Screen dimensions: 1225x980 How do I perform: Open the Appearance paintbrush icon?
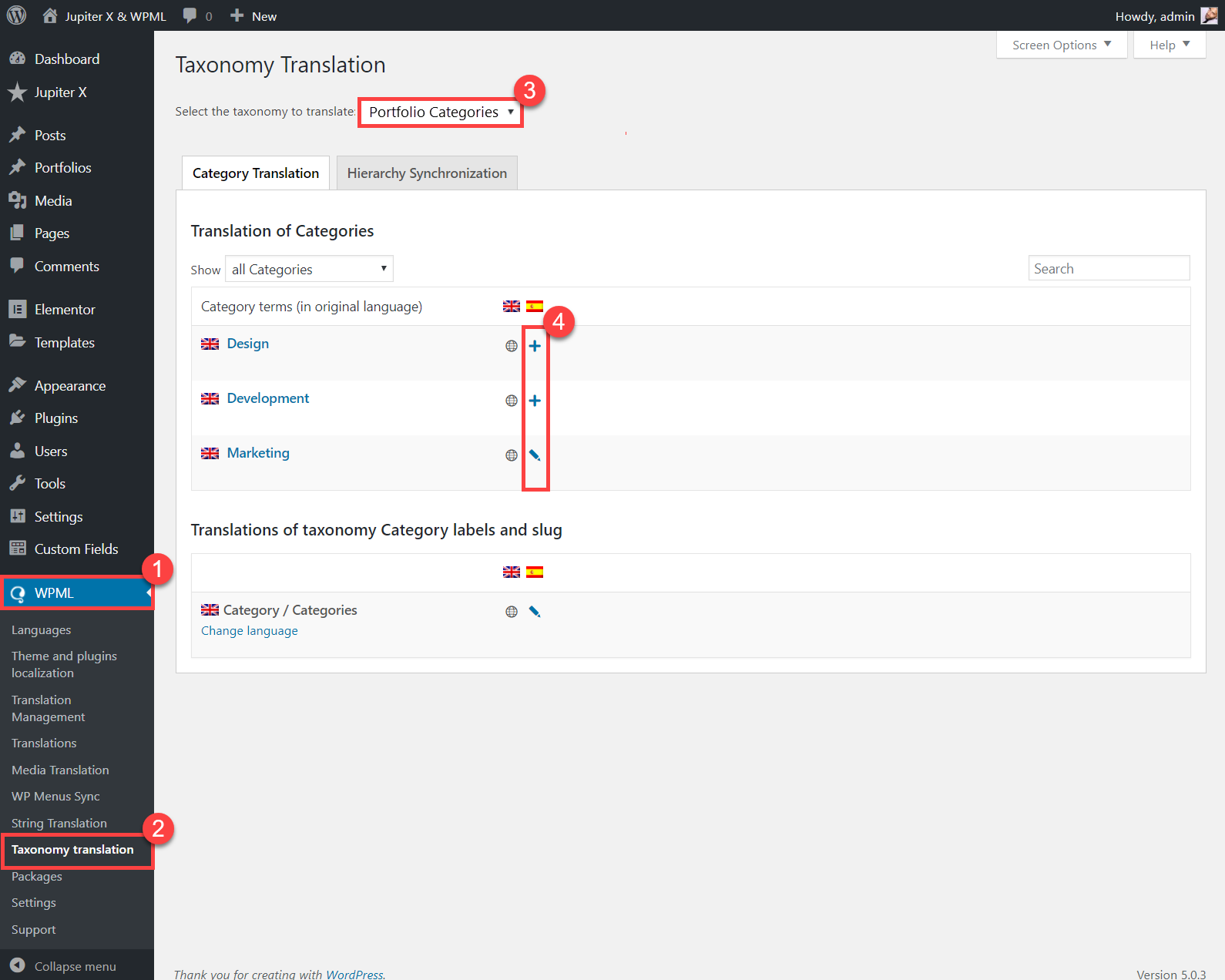coord(17,385)
